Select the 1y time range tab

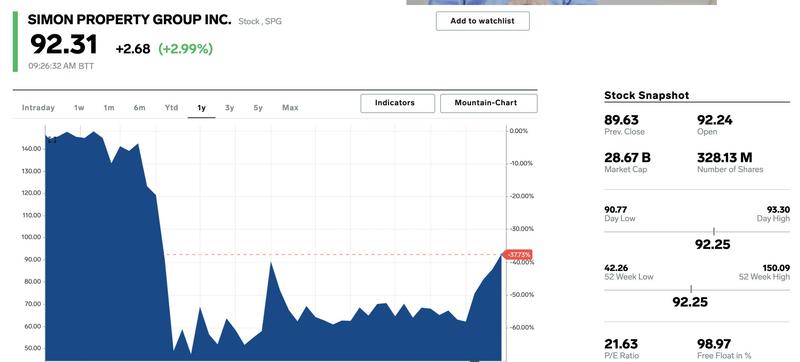(202, 108)
